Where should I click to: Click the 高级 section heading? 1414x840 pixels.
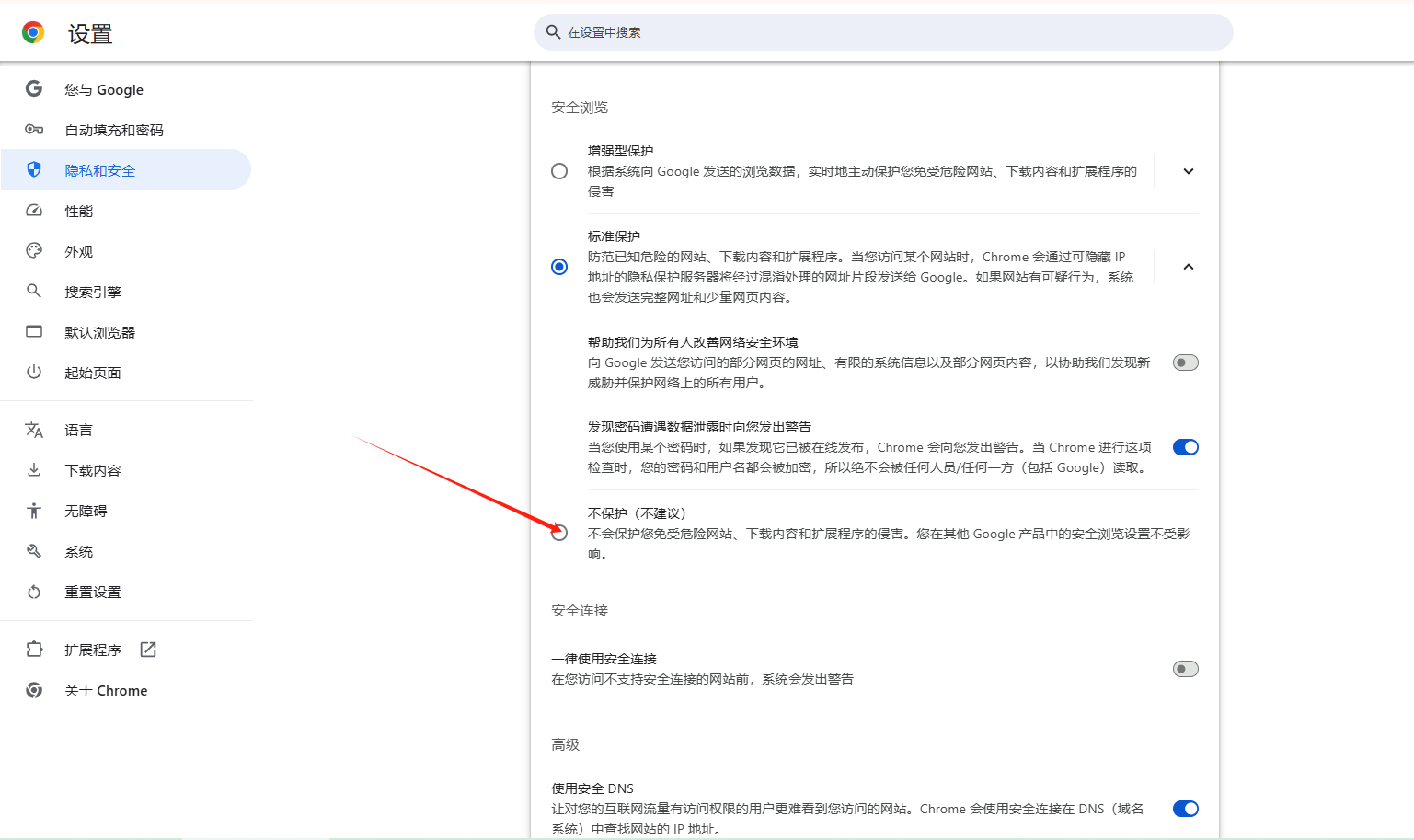566,744
